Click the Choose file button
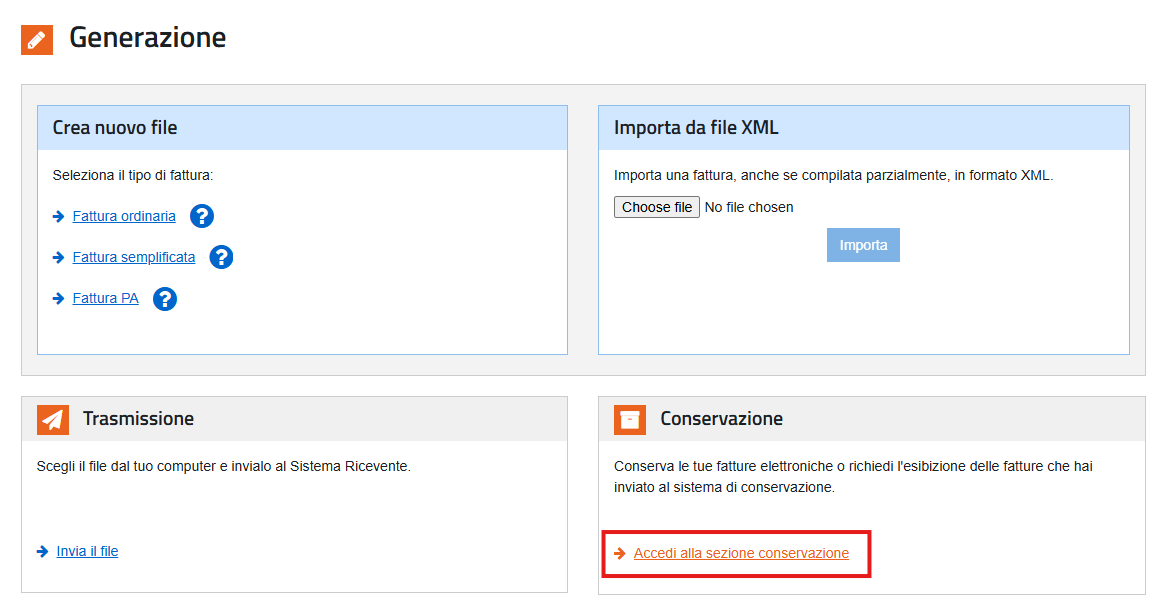The image size is (1162, 614). pos(655,206)
